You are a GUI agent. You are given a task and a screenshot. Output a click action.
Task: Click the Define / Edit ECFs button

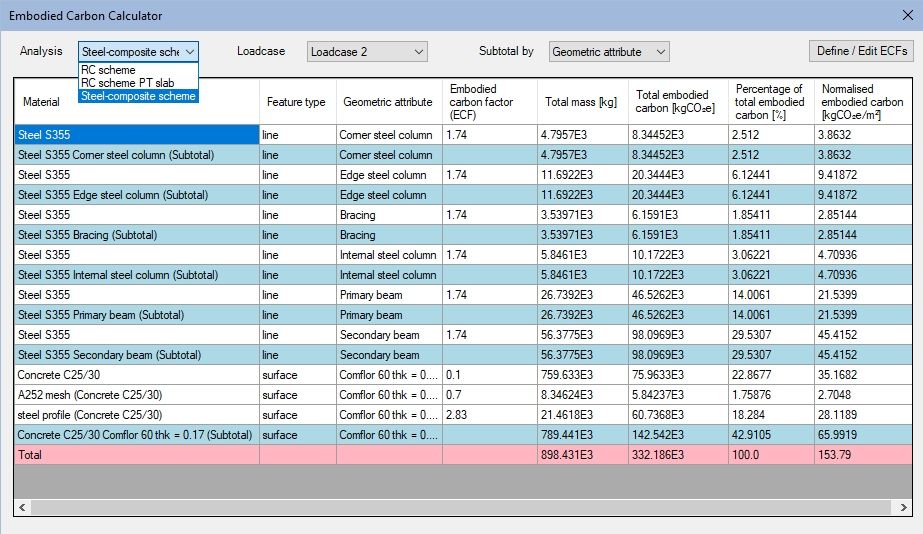(x=860, y=51)
